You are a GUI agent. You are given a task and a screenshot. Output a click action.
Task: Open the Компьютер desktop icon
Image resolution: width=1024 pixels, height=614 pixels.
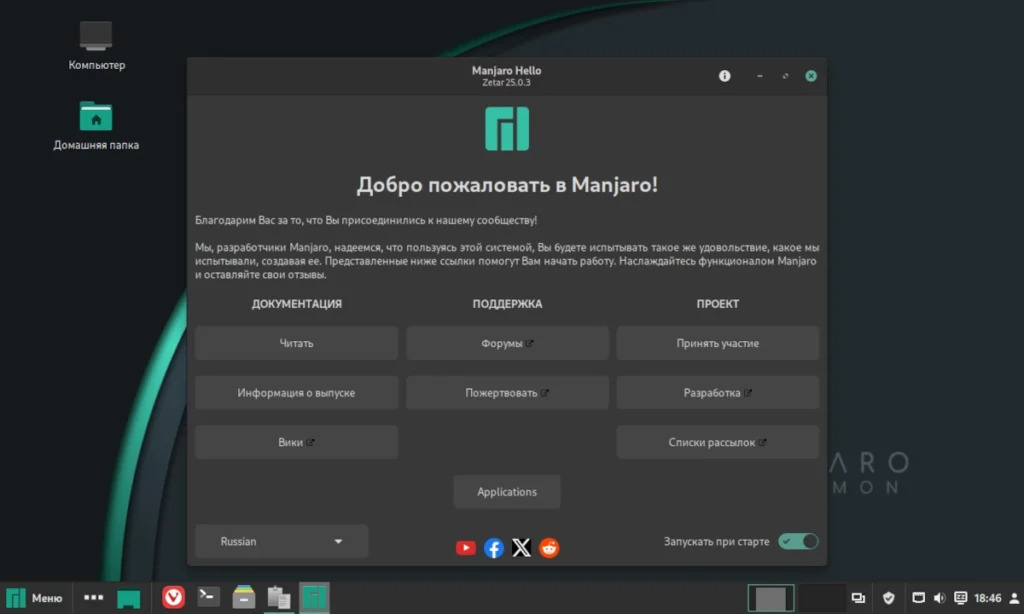[96, 44]
